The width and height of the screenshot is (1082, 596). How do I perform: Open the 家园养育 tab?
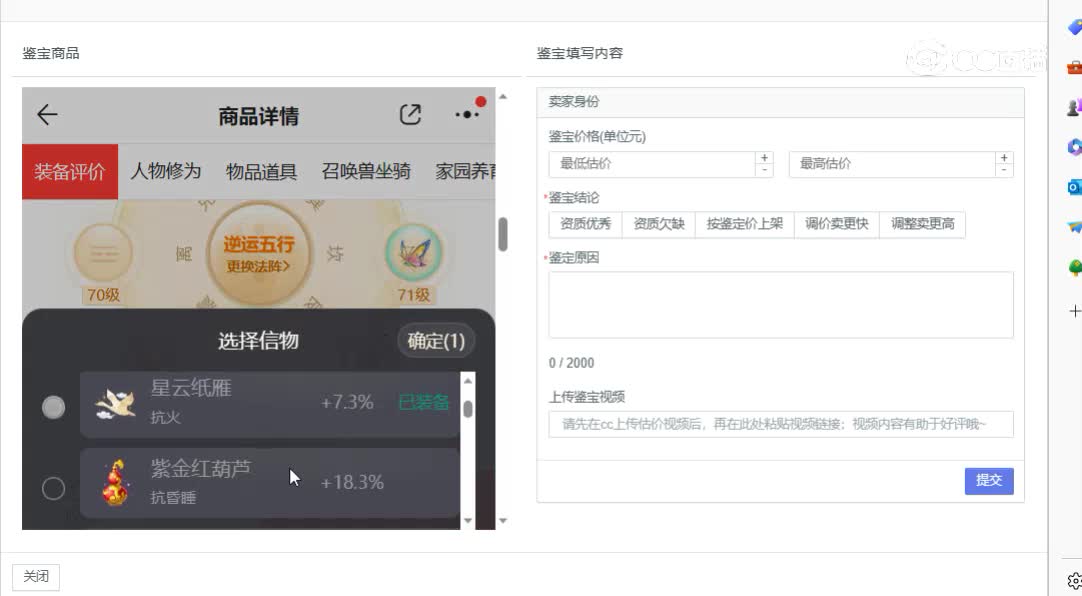click(x=465, y=171)
